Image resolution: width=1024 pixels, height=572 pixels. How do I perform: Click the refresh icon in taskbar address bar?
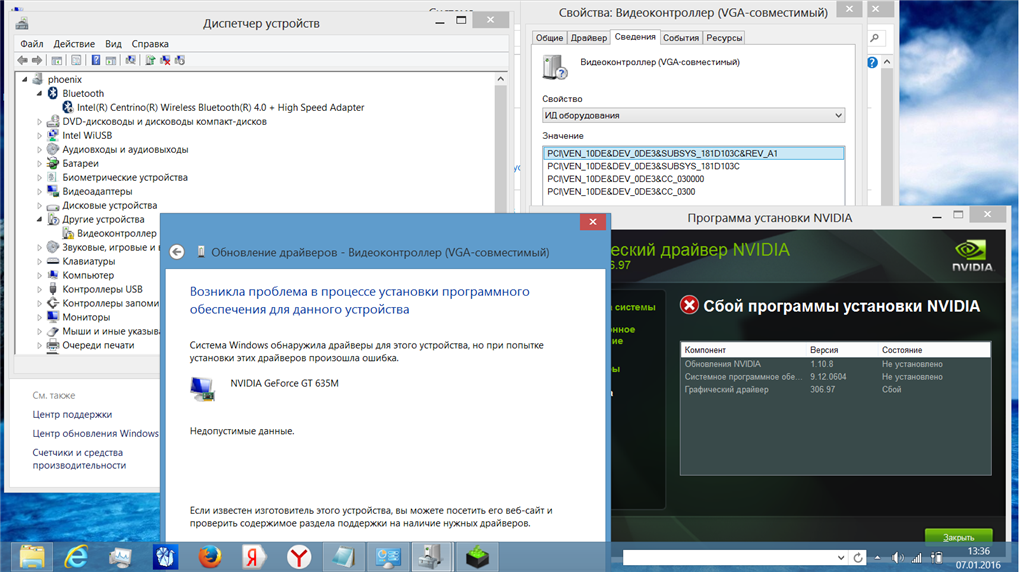(x=858, y=558)
